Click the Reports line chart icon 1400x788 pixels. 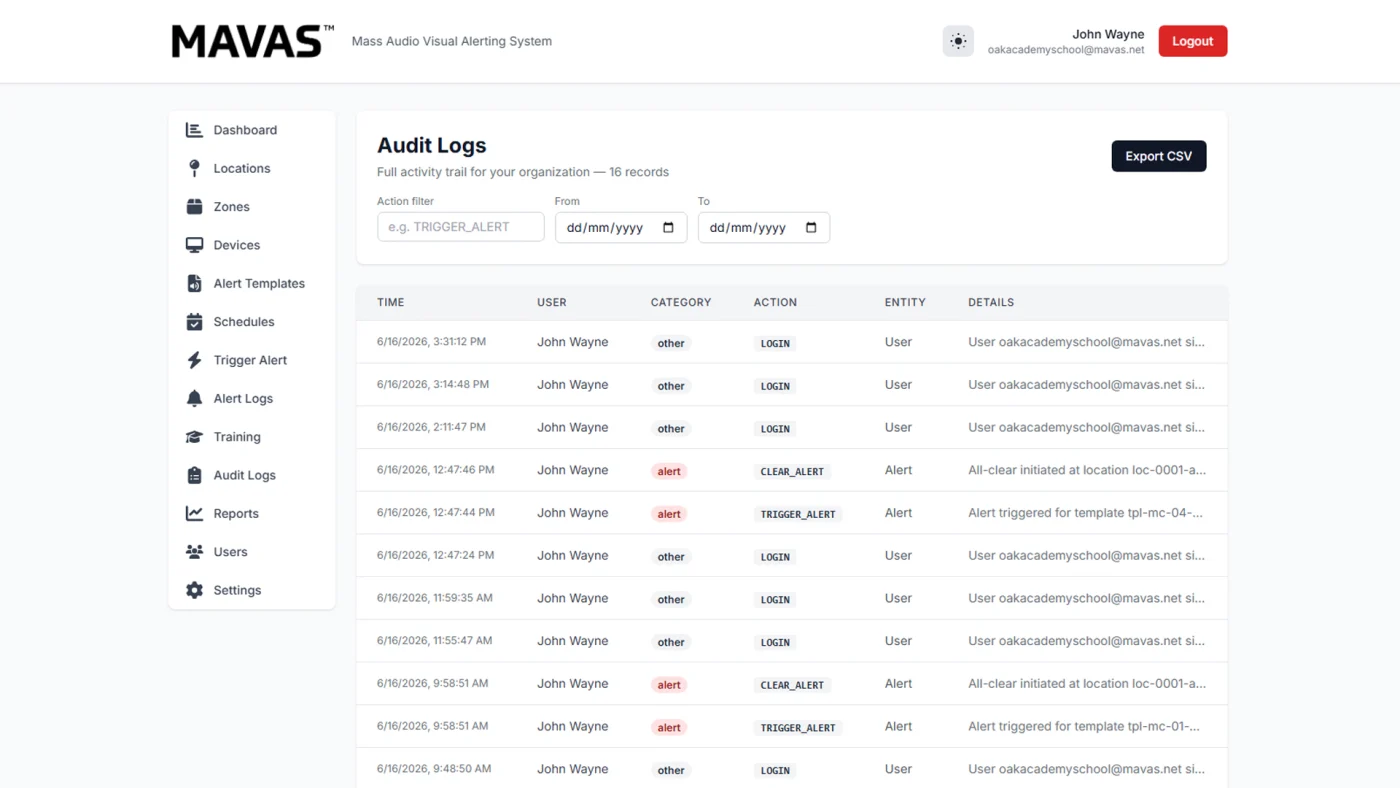pyautogui.click(x=194, y=513)
